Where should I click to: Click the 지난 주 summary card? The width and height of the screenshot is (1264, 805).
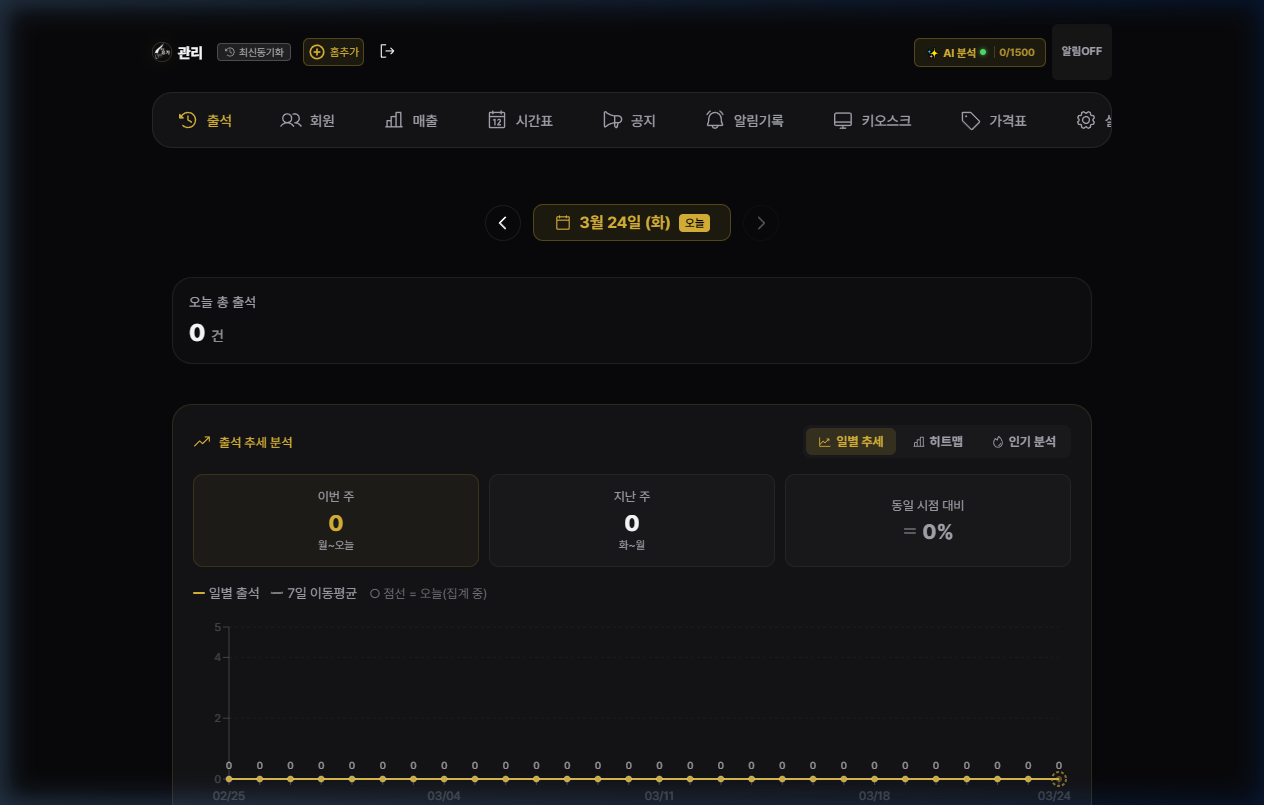tap(632, 520)
